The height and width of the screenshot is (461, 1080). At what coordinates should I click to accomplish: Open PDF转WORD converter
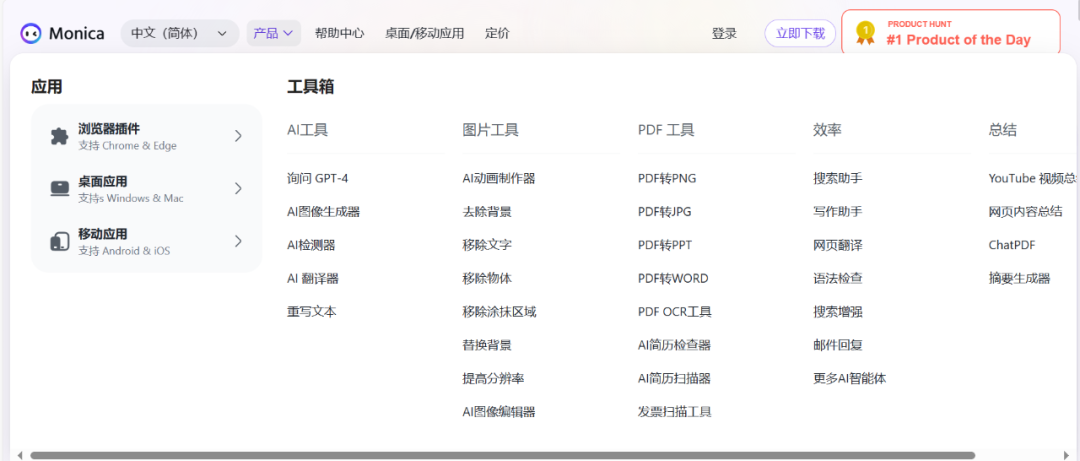(673, 278)
